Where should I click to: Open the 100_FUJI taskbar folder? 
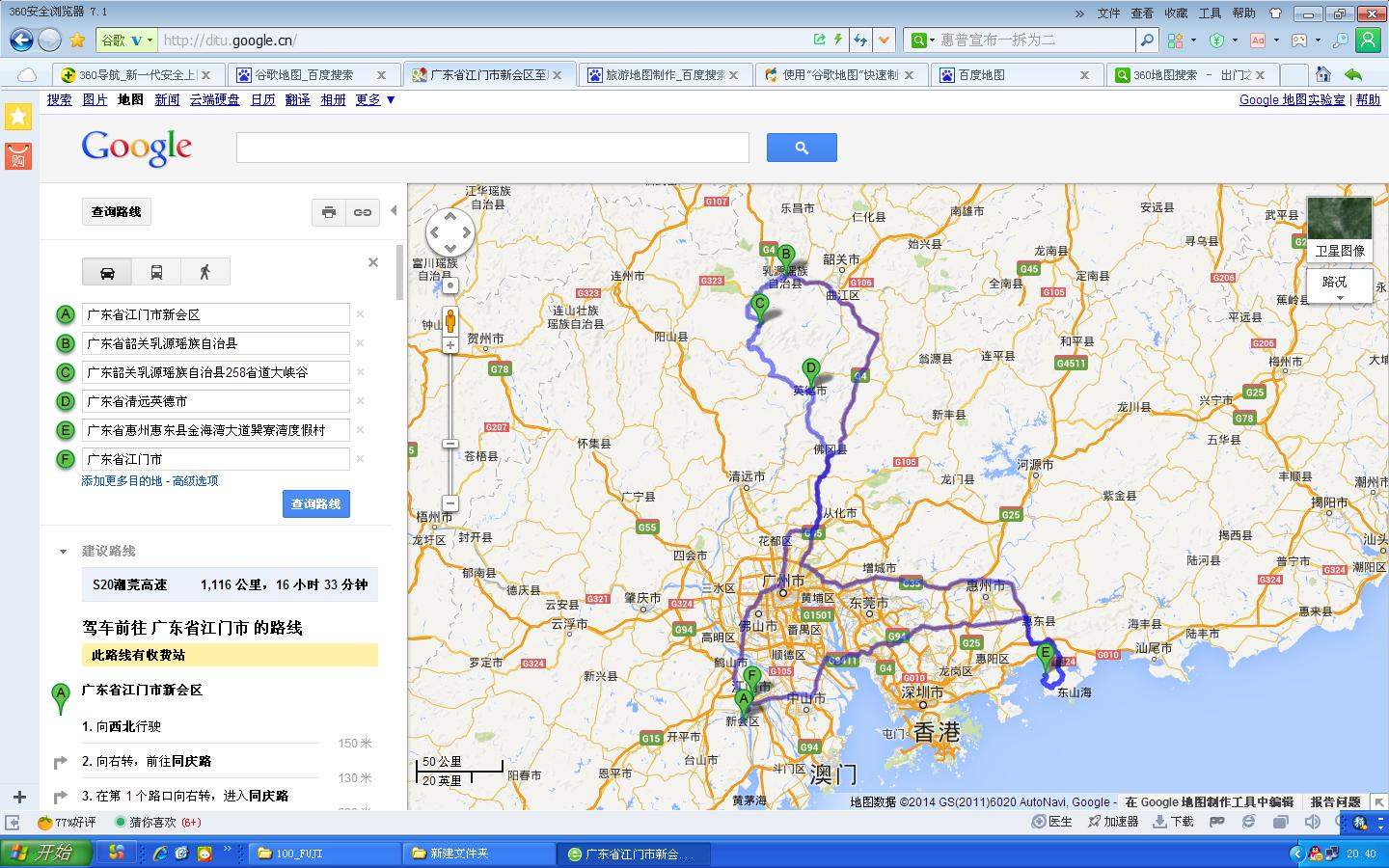(323, 854)
